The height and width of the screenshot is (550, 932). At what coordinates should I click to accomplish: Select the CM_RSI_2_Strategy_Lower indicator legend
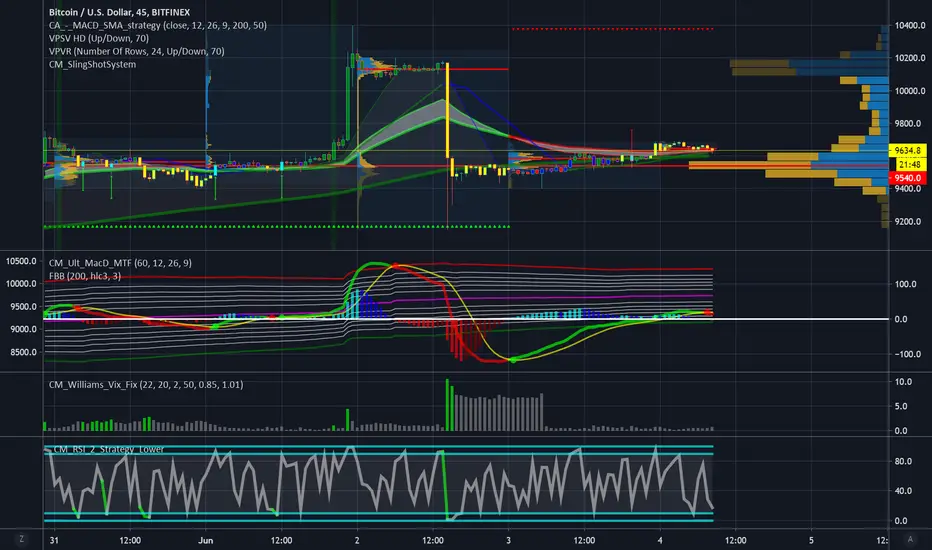pos(109,449)
